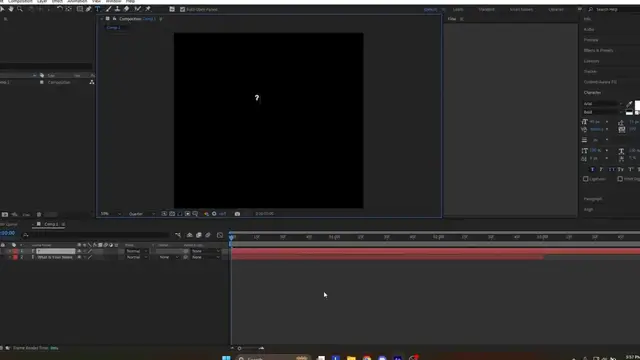The width and height of the screenshot is (640, 360).
Task: Select the Roto Brush tool
Action: click(138, 9)
